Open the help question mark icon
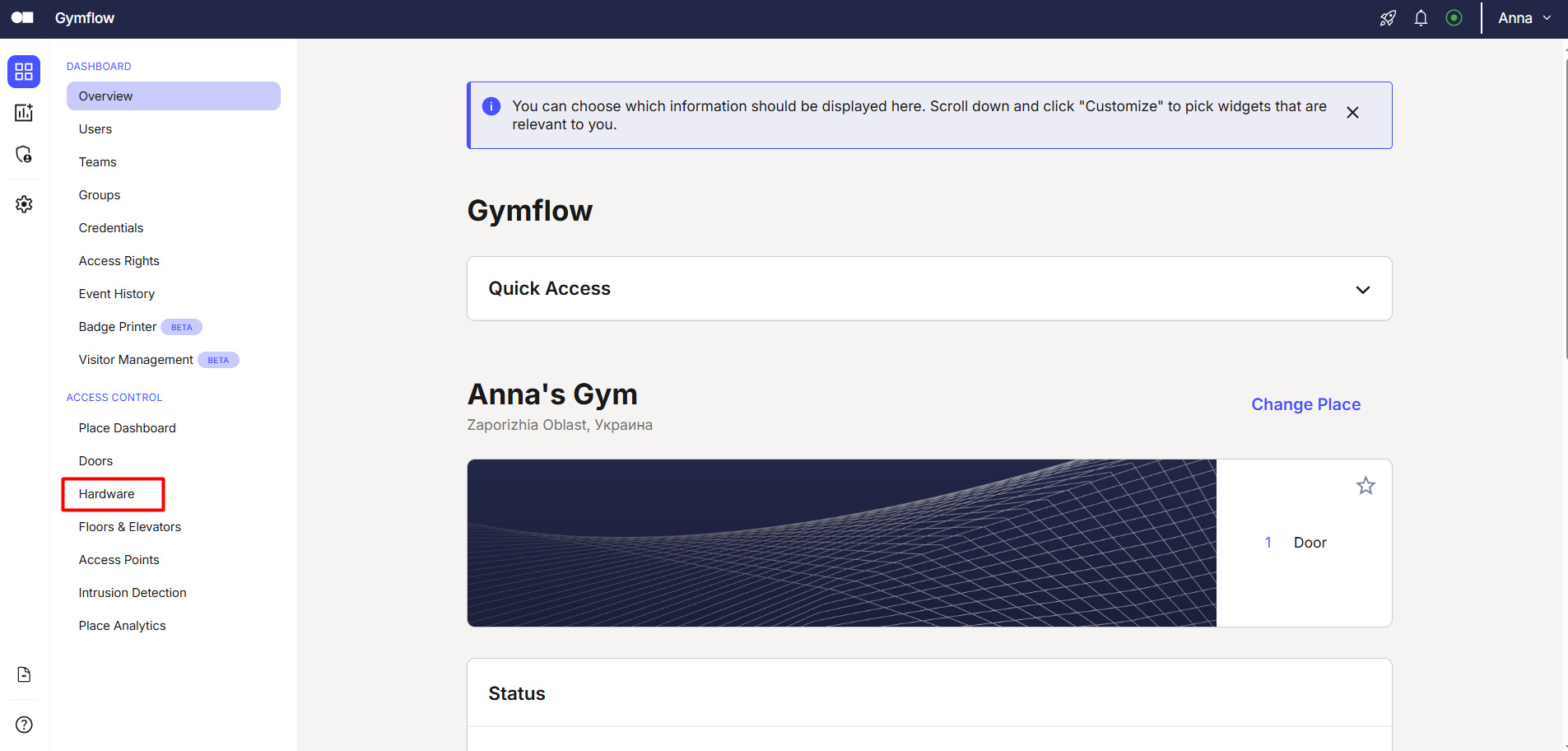This screenshot has height=751, width=1568. tap(24, 725)
